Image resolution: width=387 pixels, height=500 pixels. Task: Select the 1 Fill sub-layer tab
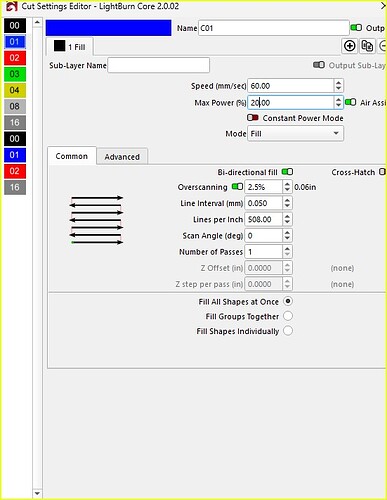[69, 46]
